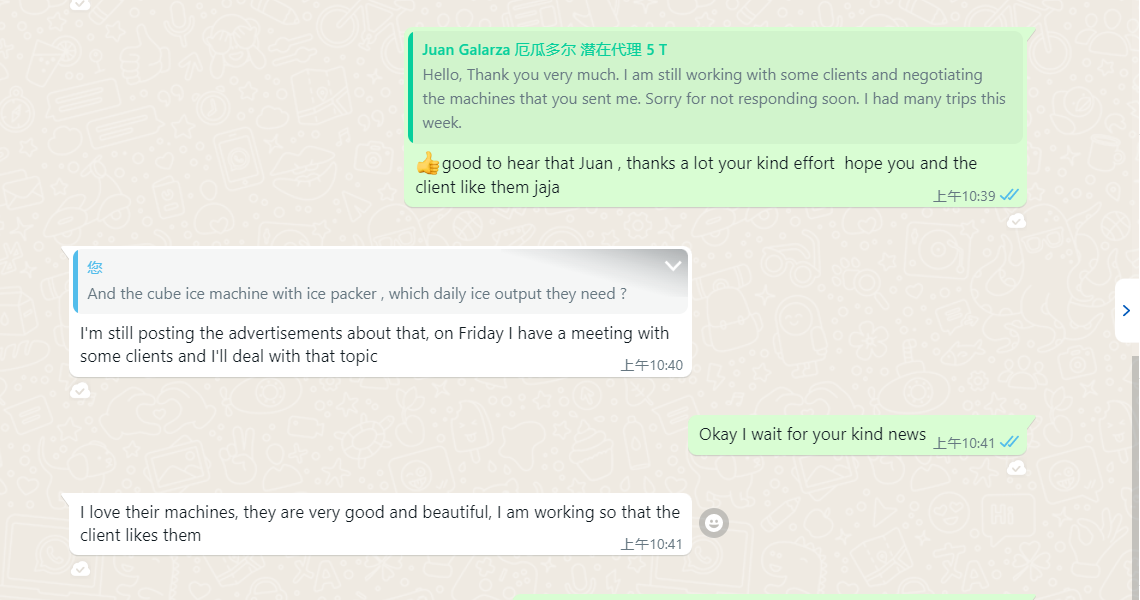
Task: Click the check bubble icon under the 10:40 received message
Action: pos(80,391)
